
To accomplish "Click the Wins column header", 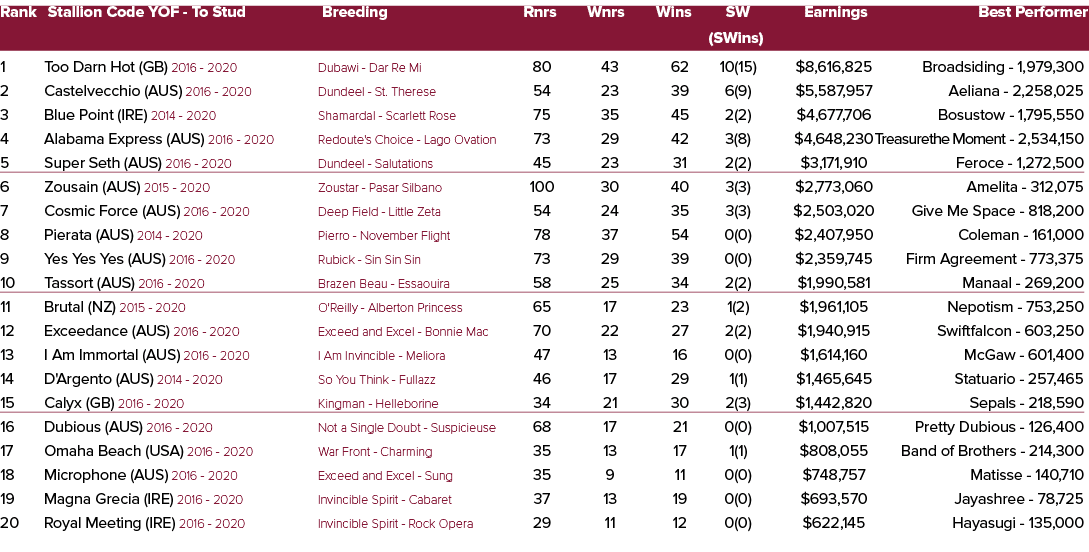I will (674, 12).
